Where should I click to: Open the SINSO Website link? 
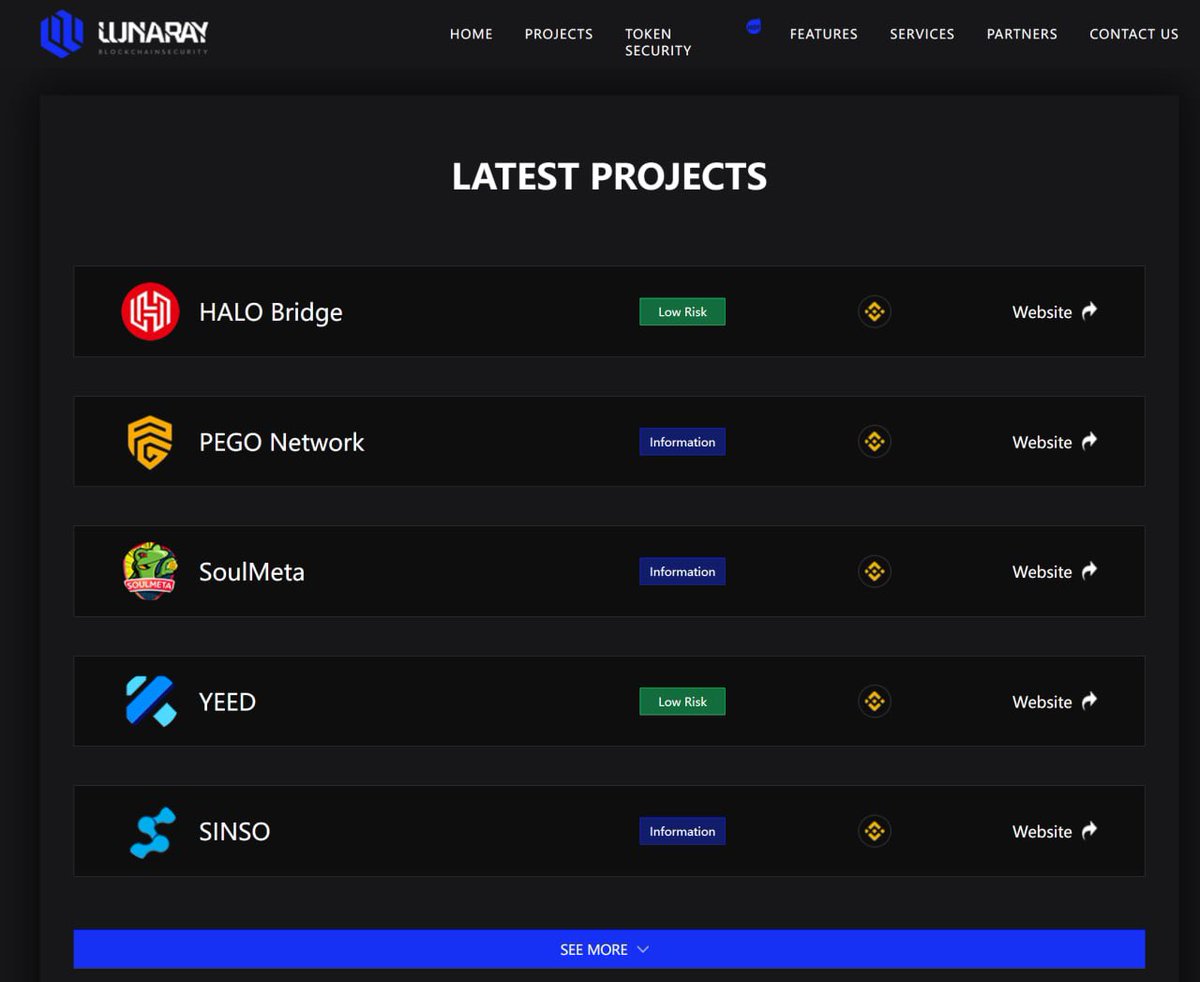click(1042, 832)
